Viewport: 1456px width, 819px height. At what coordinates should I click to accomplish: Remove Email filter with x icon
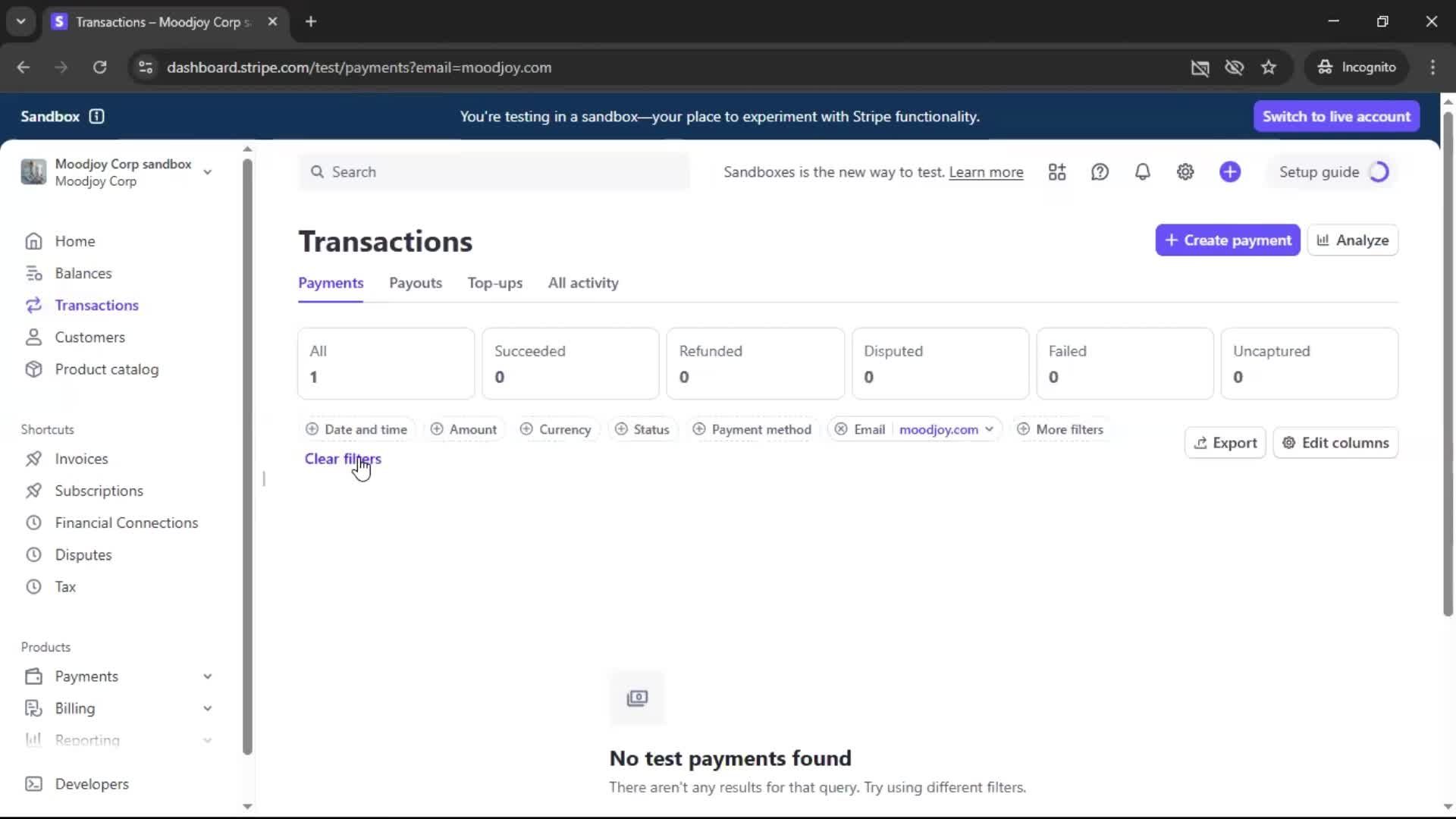(841, 429)
